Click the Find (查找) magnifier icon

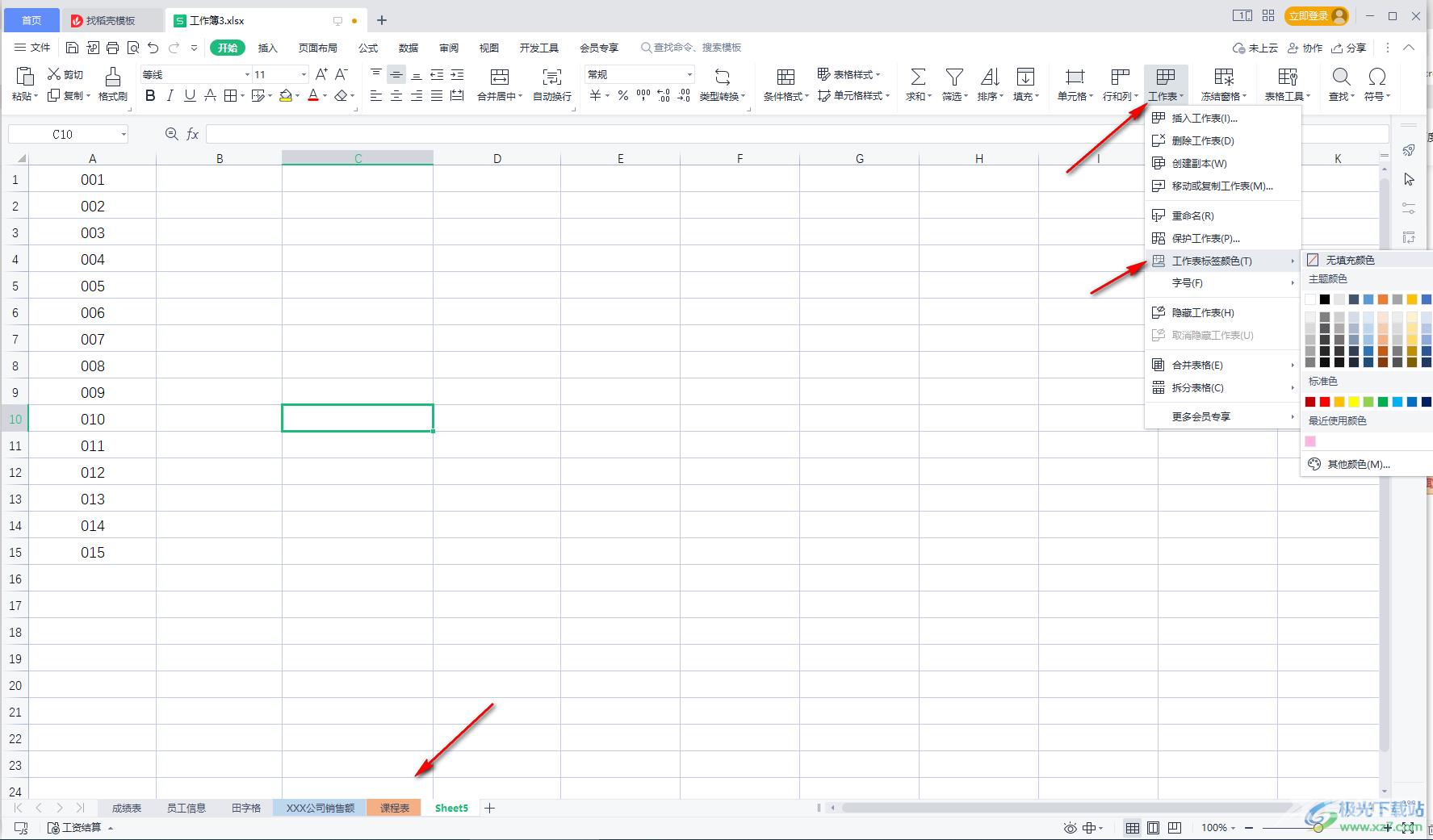(x=1341, y=77)
